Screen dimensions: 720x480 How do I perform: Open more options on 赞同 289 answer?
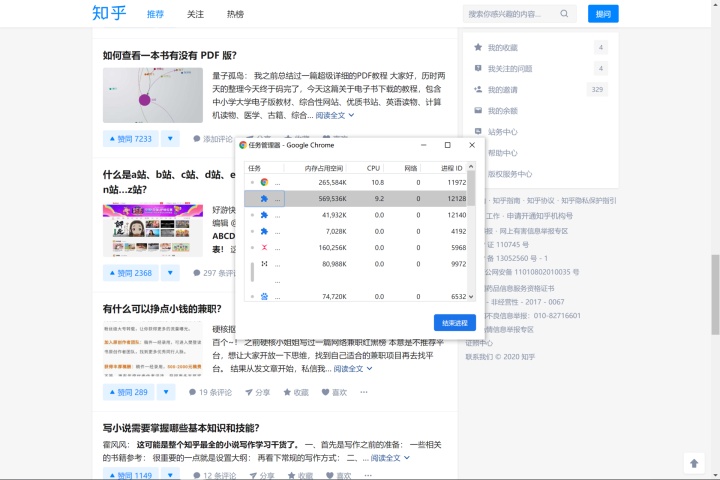pos(364,392)
